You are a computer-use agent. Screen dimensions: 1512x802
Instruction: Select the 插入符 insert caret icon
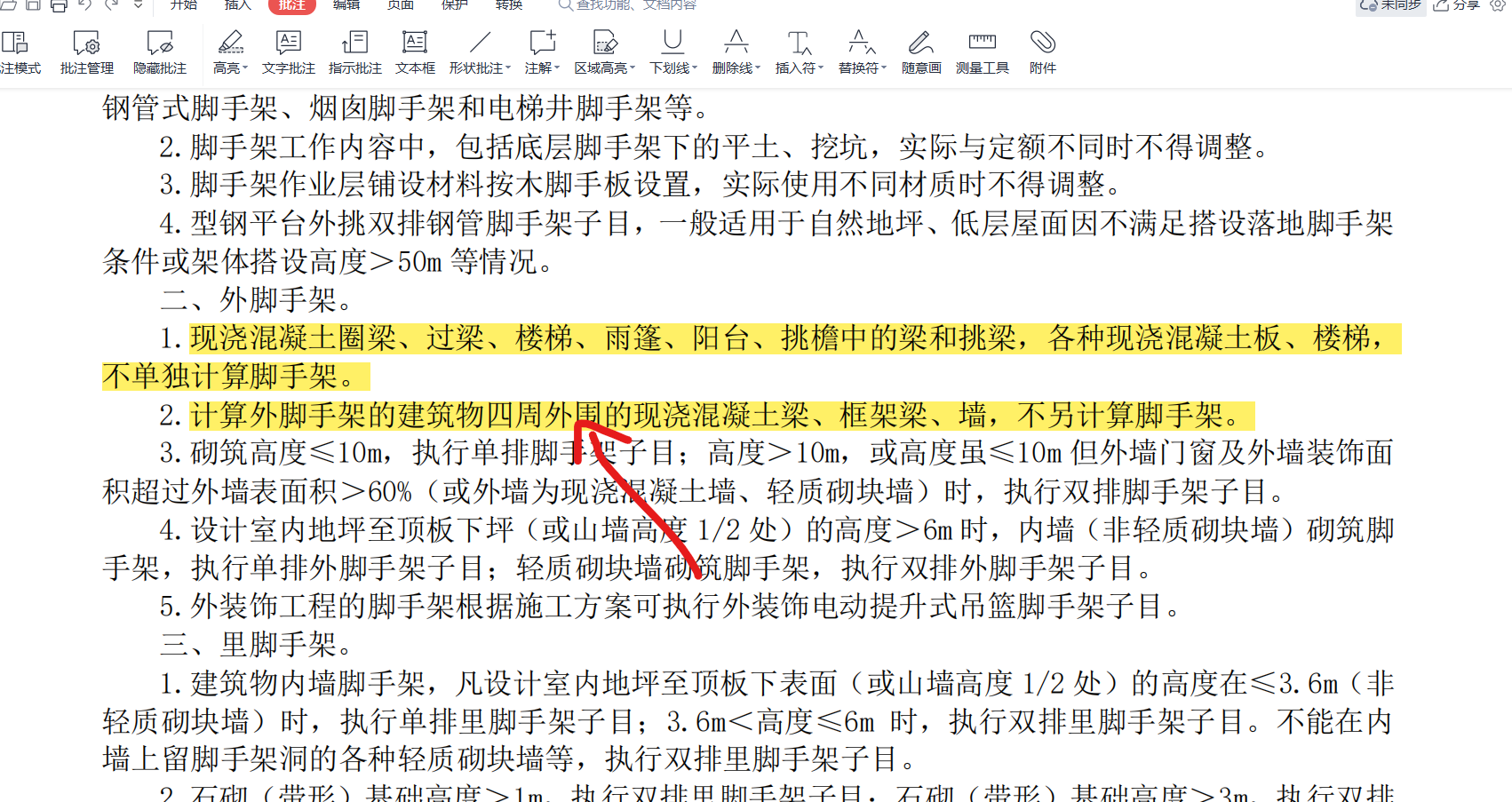[799, 42]
